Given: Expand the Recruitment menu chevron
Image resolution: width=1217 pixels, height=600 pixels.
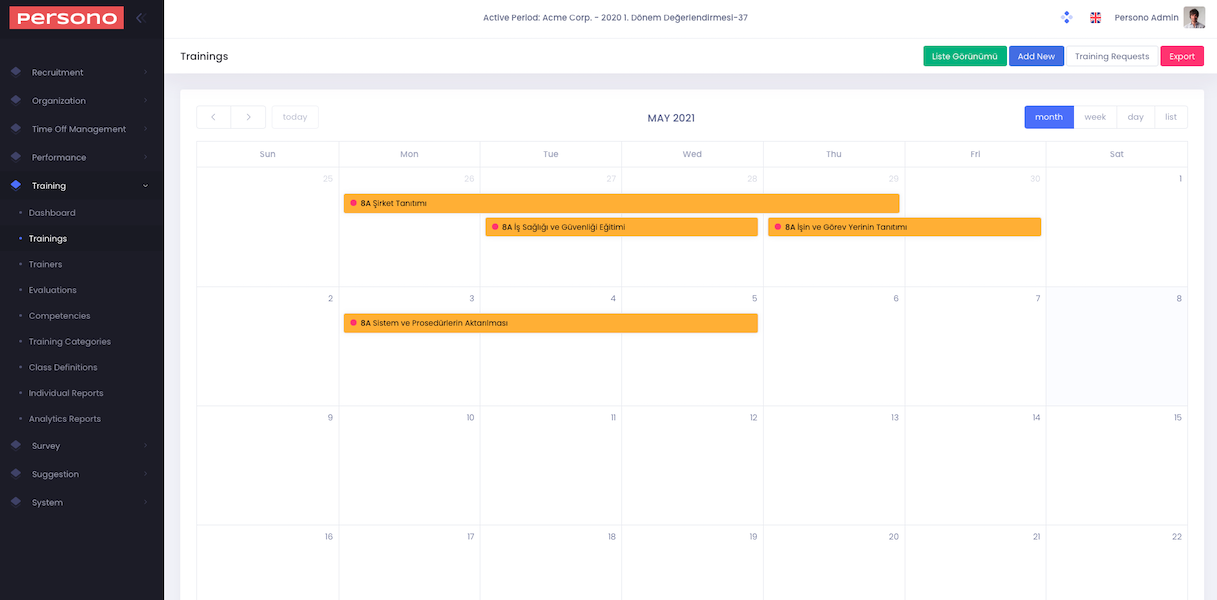Looking at the screenshot, I should [x=145, y=72].
